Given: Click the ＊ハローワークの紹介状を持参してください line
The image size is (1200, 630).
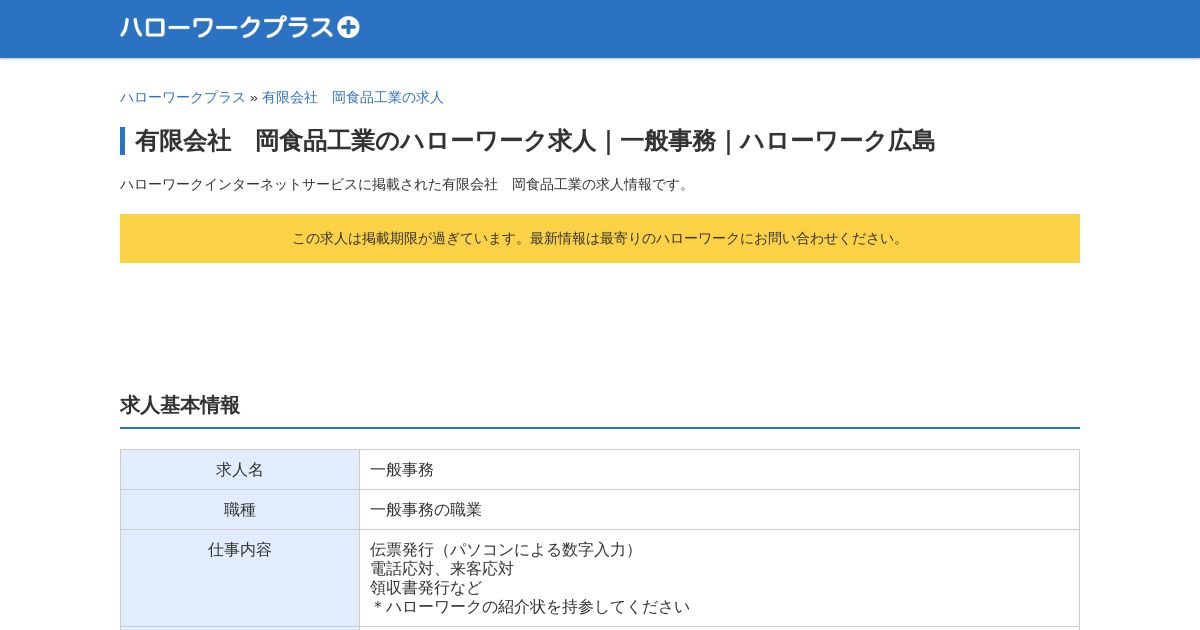Looking at the screenshot, I should pos(530,607).
